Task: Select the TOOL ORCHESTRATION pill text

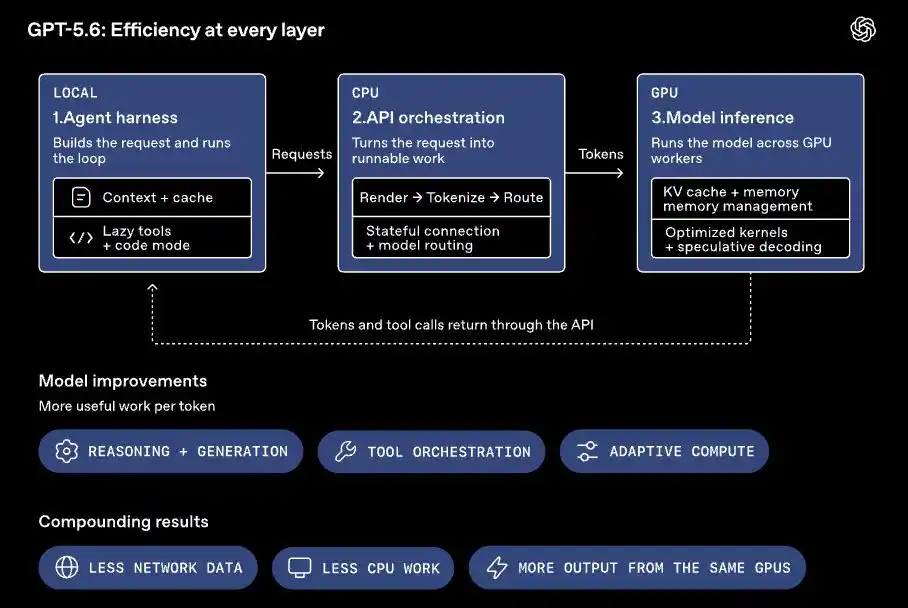Action: coord(449,452)
